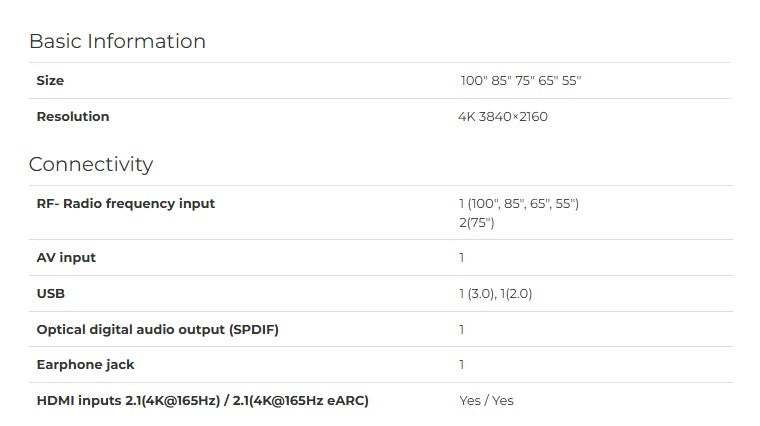Click the size values 100" 85" 75" 65" 55"
This screenshot has height=426, width=760.
click(x=521, y=80)
